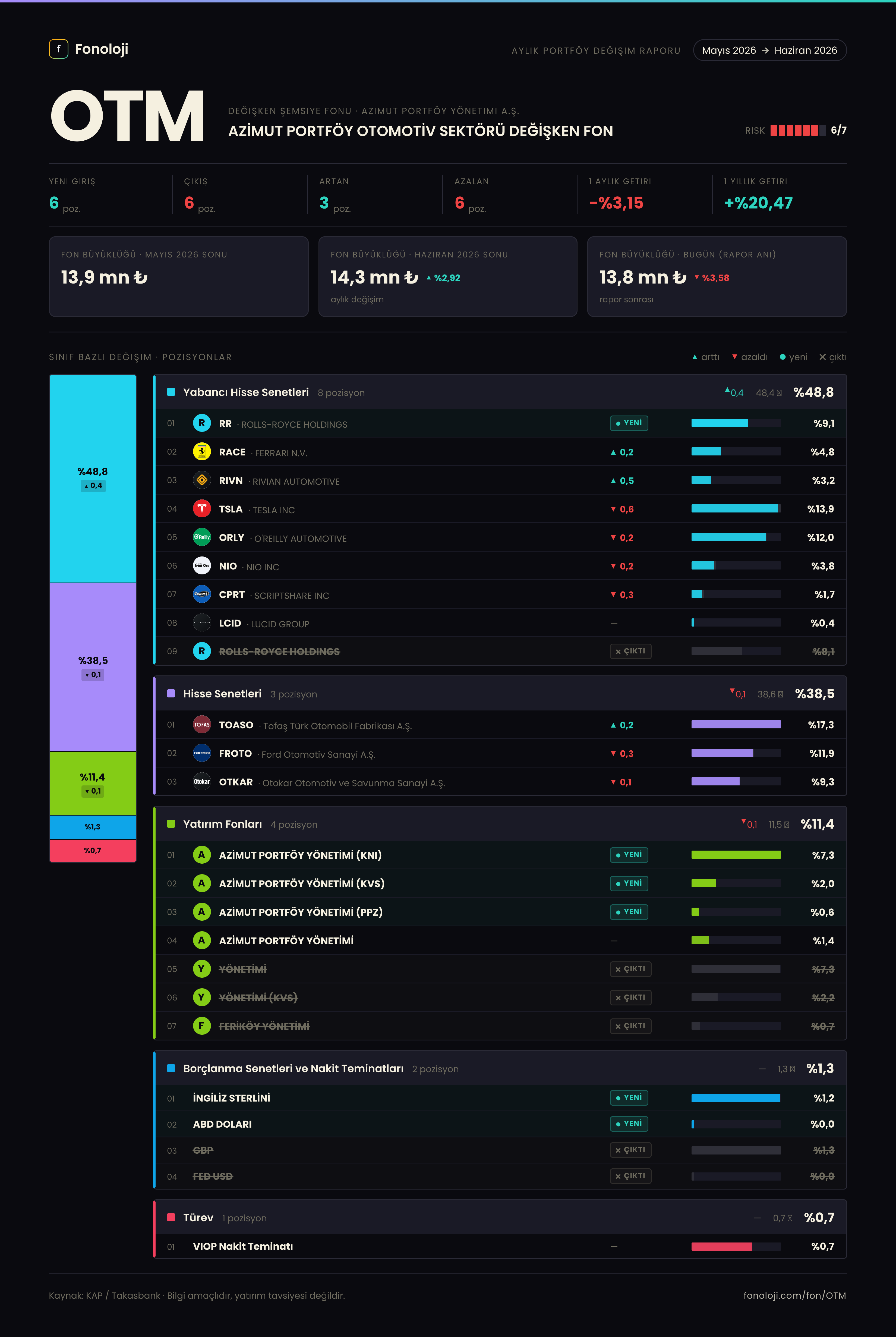Open the Tesla logo beside TSLA
Viewport: 896px width, 1337px height.
pyautogui.click(x=202, y=509)
